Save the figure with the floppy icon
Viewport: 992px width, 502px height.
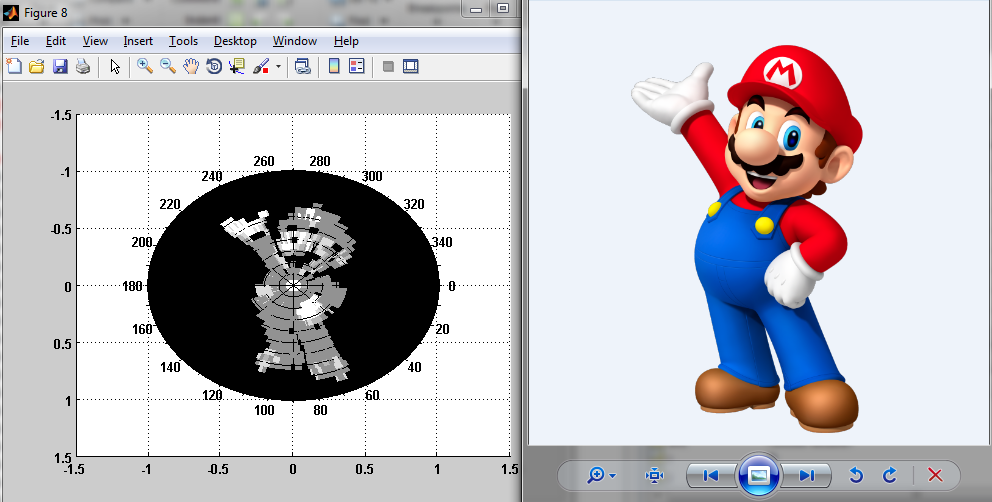[60, 66]
